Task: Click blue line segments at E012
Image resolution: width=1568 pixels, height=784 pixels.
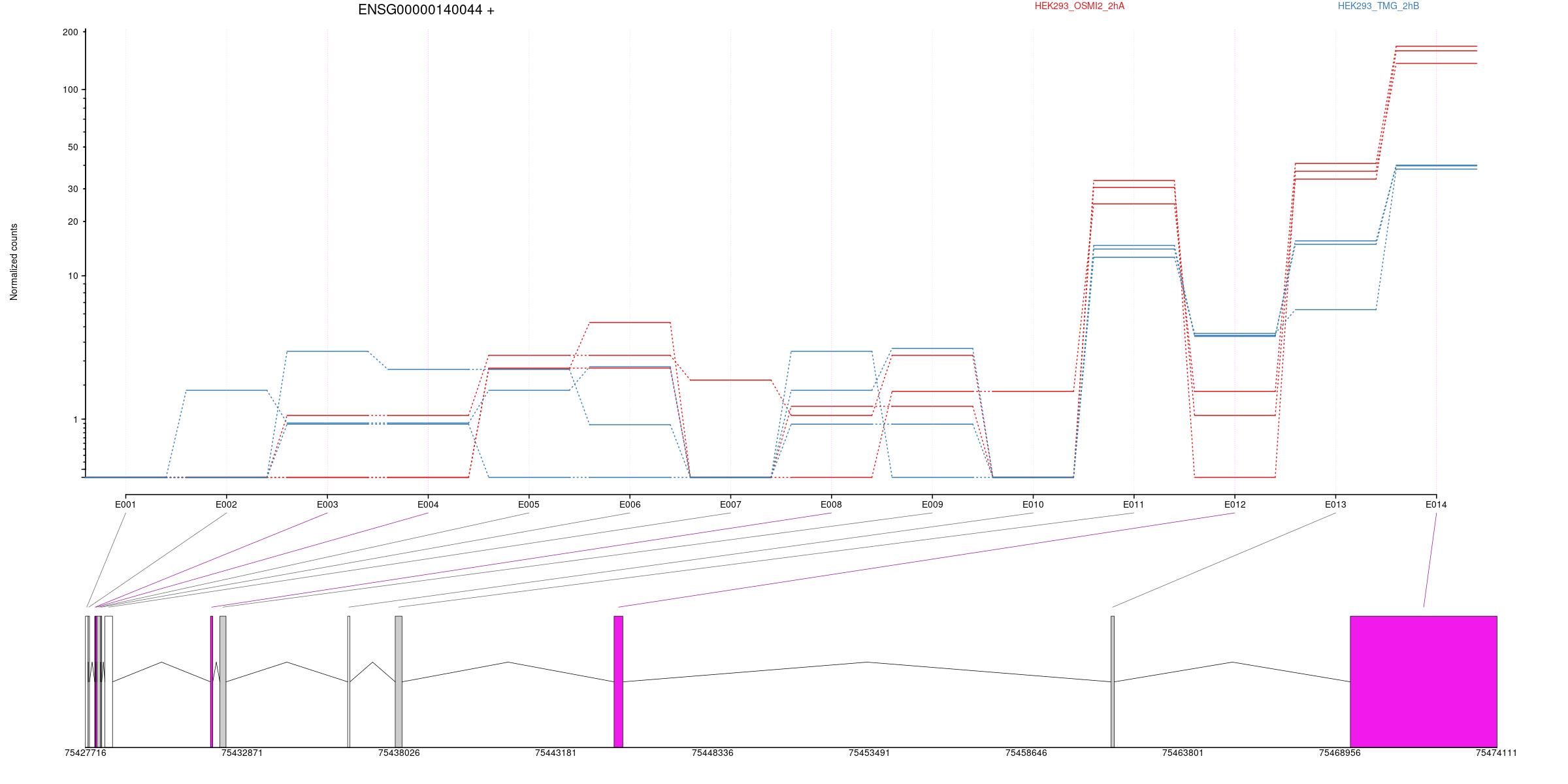Action: point(1235,335)
